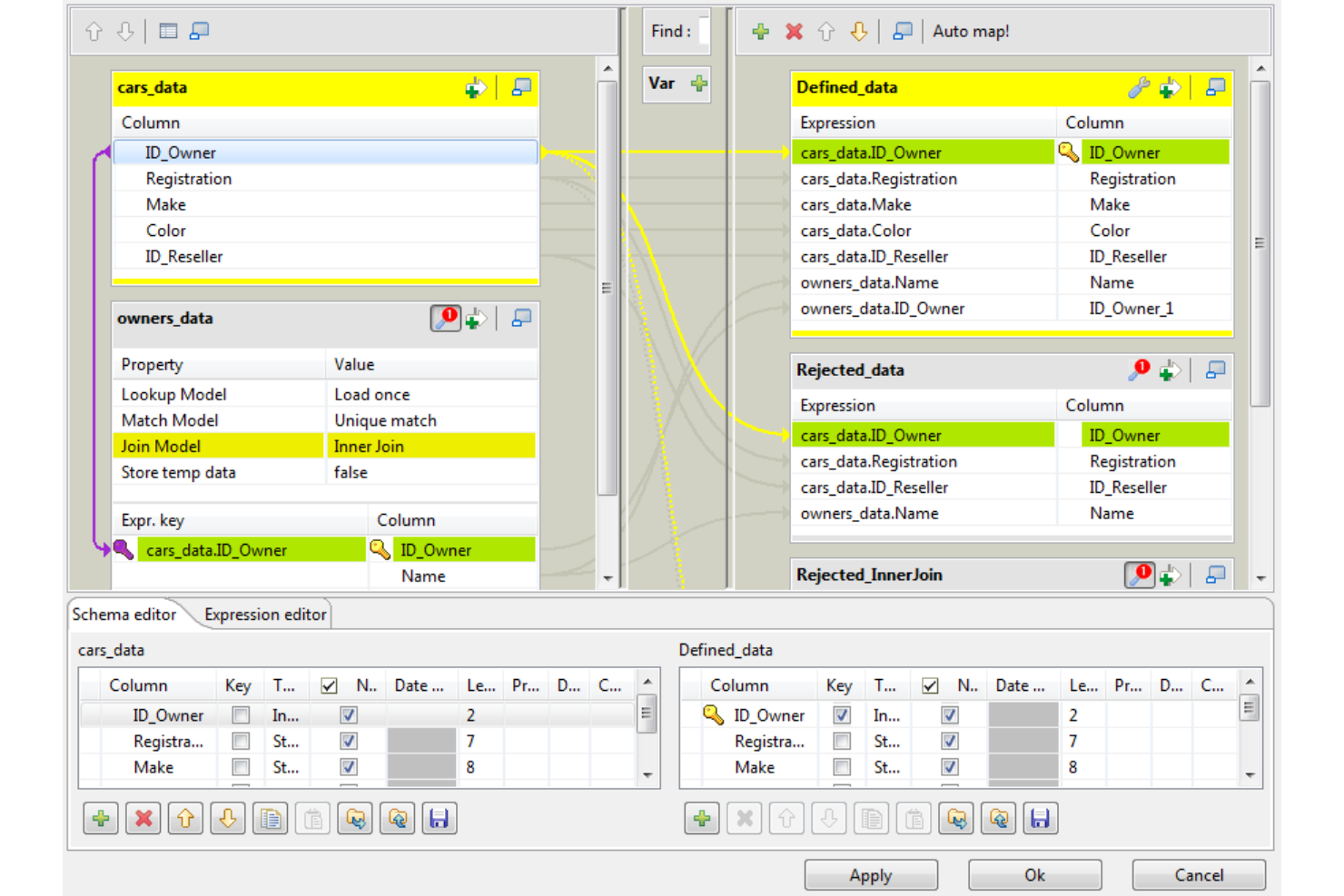Uncheck the nullable checkbox for Make in cars_data
1344x896 pixels.
(348, 767)
